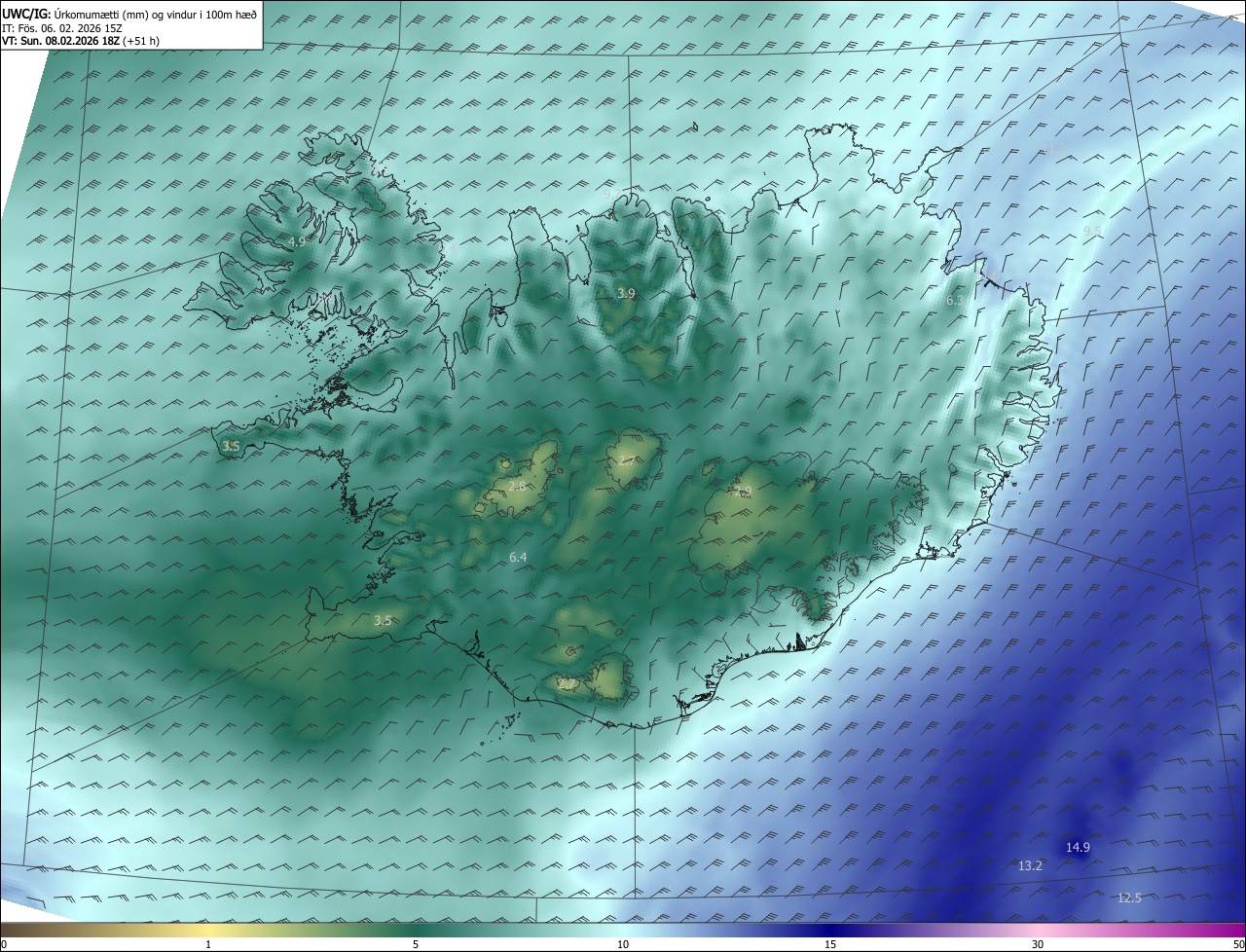Click the 30 tick on the colour scale
The height and width of the screenshot is (952, 1246).
1038,944
